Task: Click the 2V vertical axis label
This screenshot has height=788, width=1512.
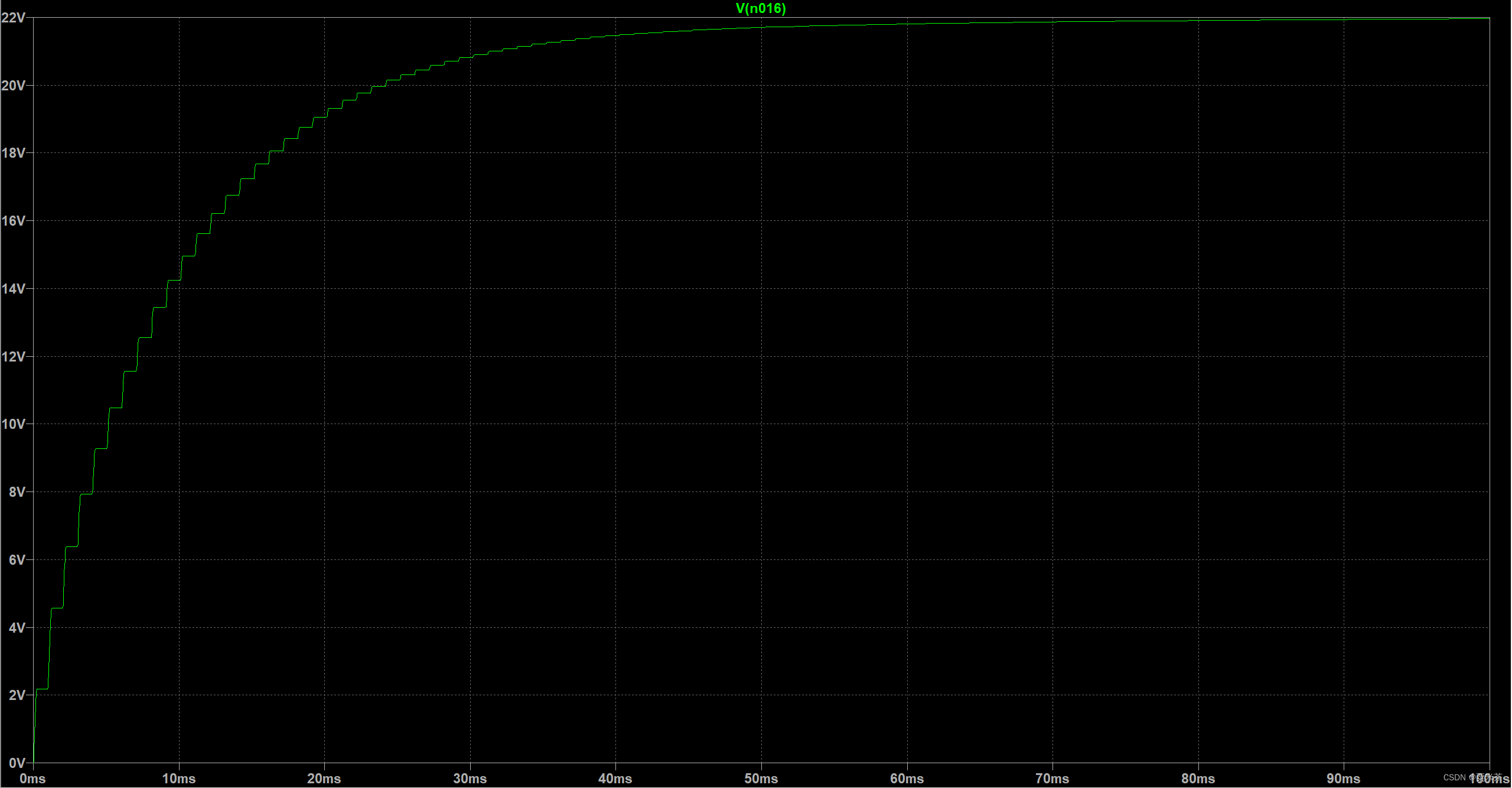Action: pyautogui.click(x=17, y=695)
